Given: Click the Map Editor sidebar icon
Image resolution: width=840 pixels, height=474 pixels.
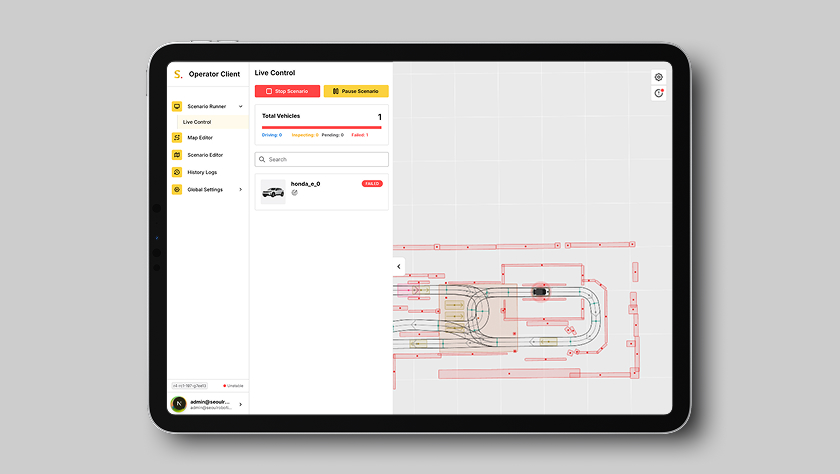Looking at the screenshot, I should (177, 138).
